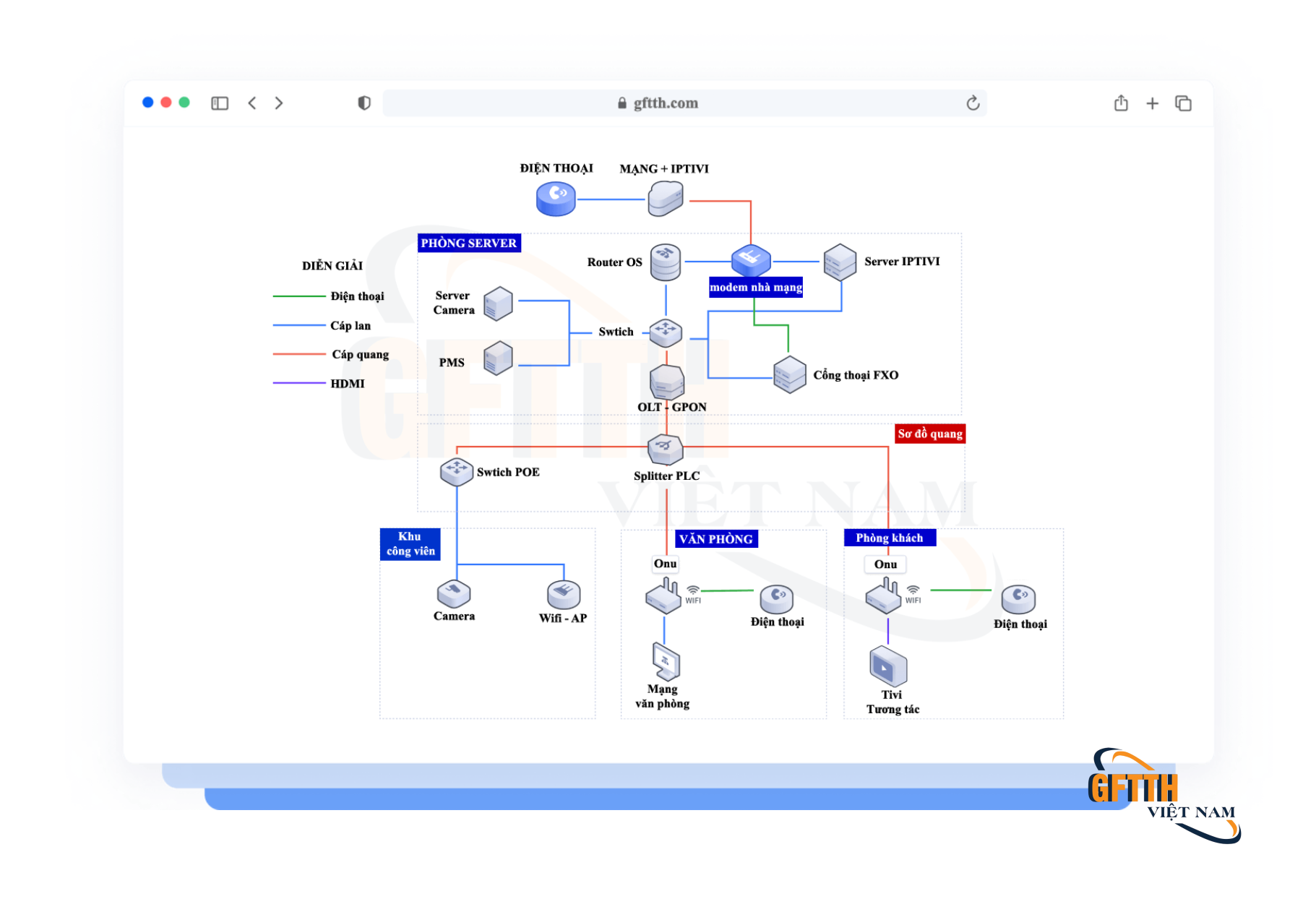Click the DIỄN GIẢI legend heading
1316x899 pixels.
332,266
